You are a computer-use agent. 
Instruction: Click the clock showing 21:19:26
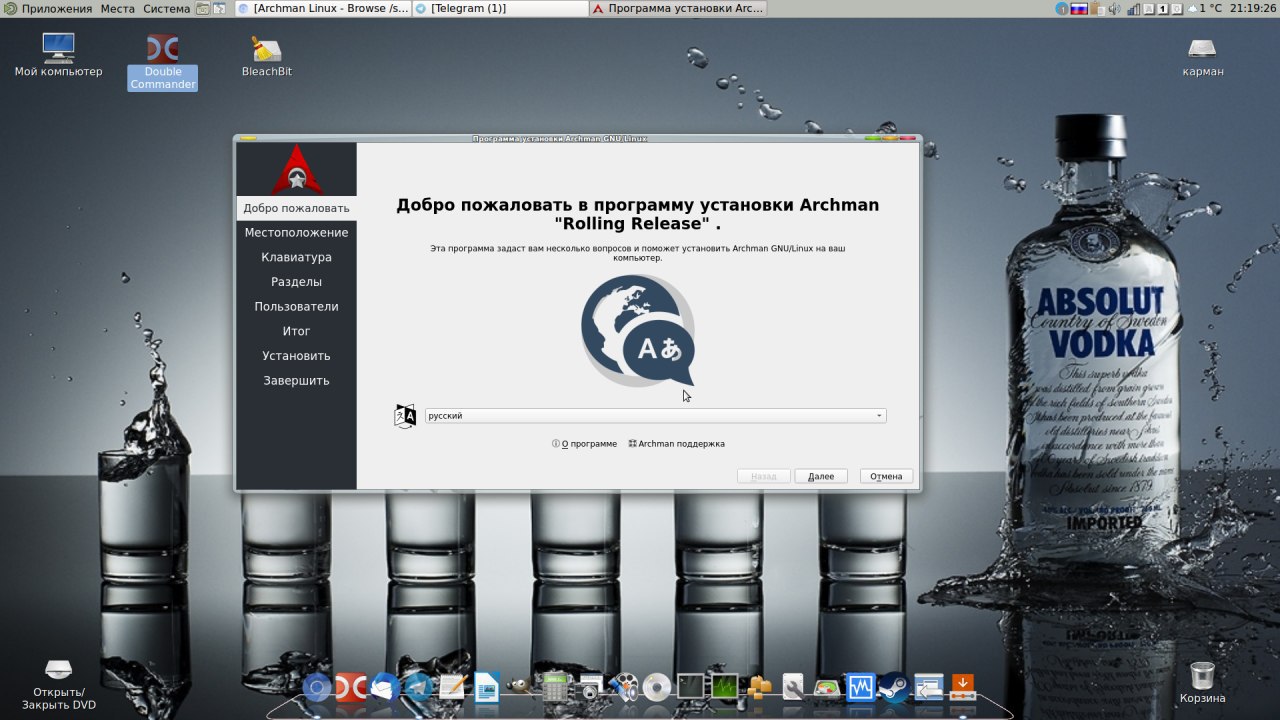coord(1253,8)
